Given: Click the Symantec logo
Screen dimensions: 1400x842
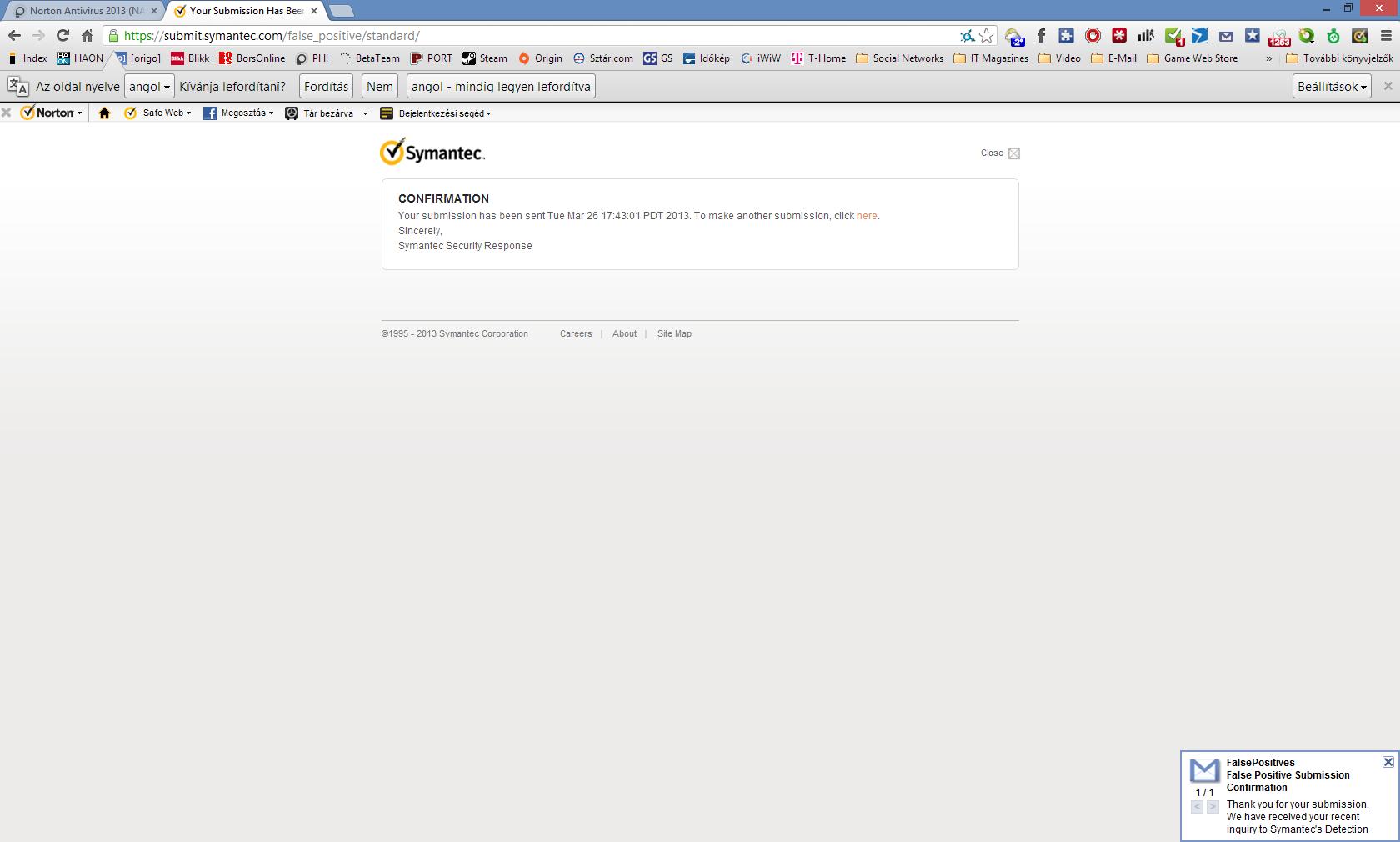Looking at the screenshot, I should pos(432,153).
